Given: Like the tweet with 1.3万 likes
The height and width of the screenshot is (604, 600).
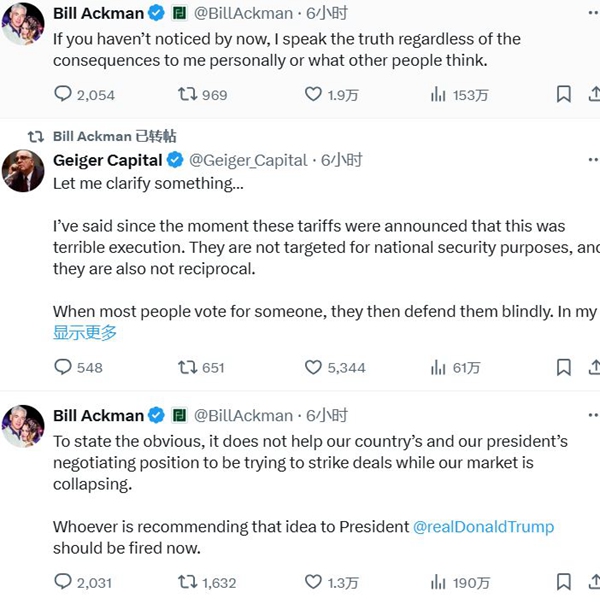Looking at the screenshot, I should point(313,581).
